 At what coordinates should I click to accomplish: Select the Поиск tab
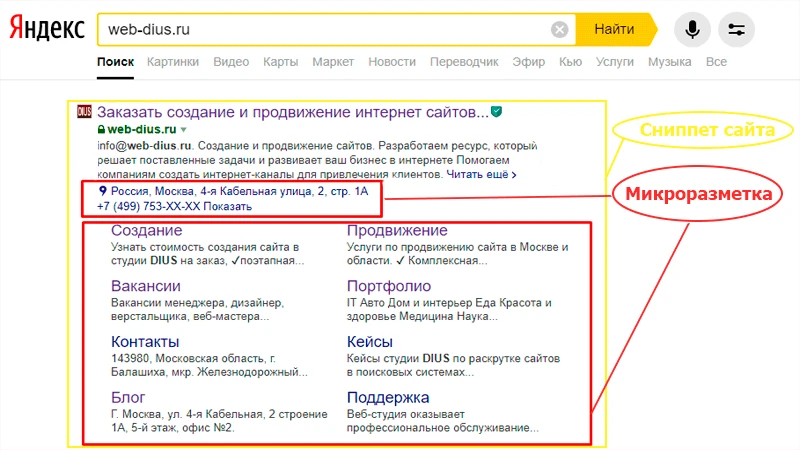tap(115, 62)
